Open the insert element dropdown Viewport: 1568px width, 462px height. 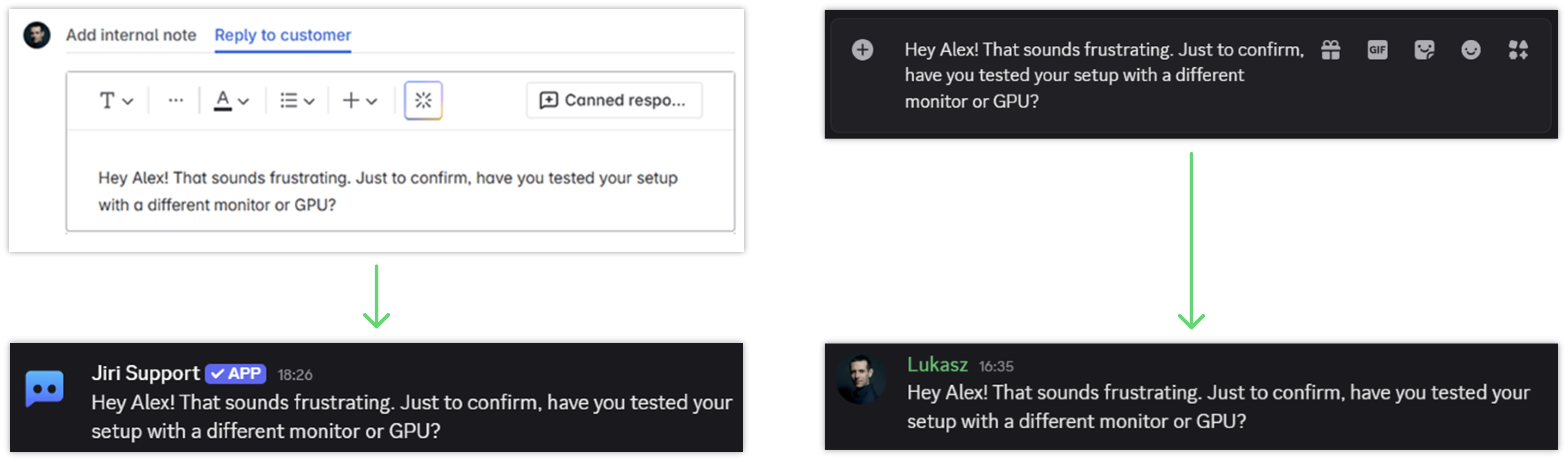(x=359, y=100)
